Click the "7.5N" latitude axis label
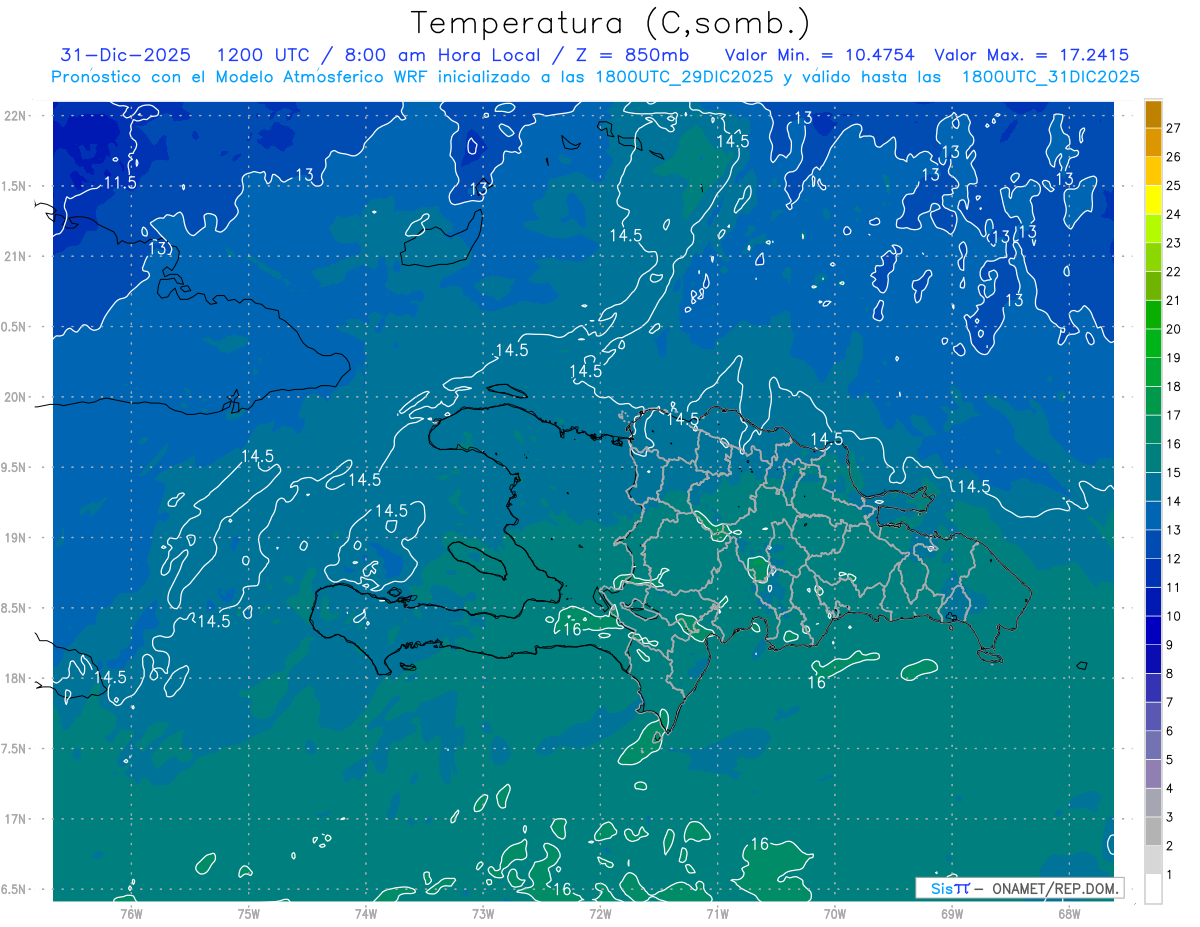This screenshot has height=927, width=1200. (x=14, y=749)
